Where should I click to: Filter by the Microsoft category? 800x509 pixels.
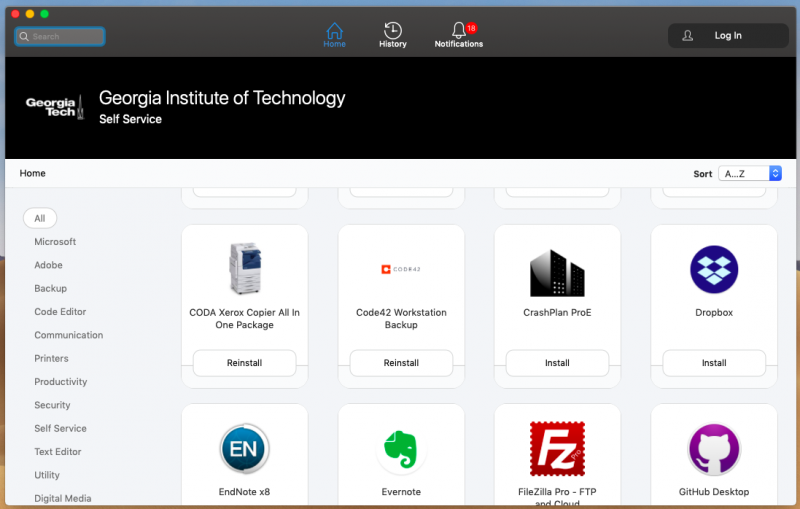pos(55,242)
